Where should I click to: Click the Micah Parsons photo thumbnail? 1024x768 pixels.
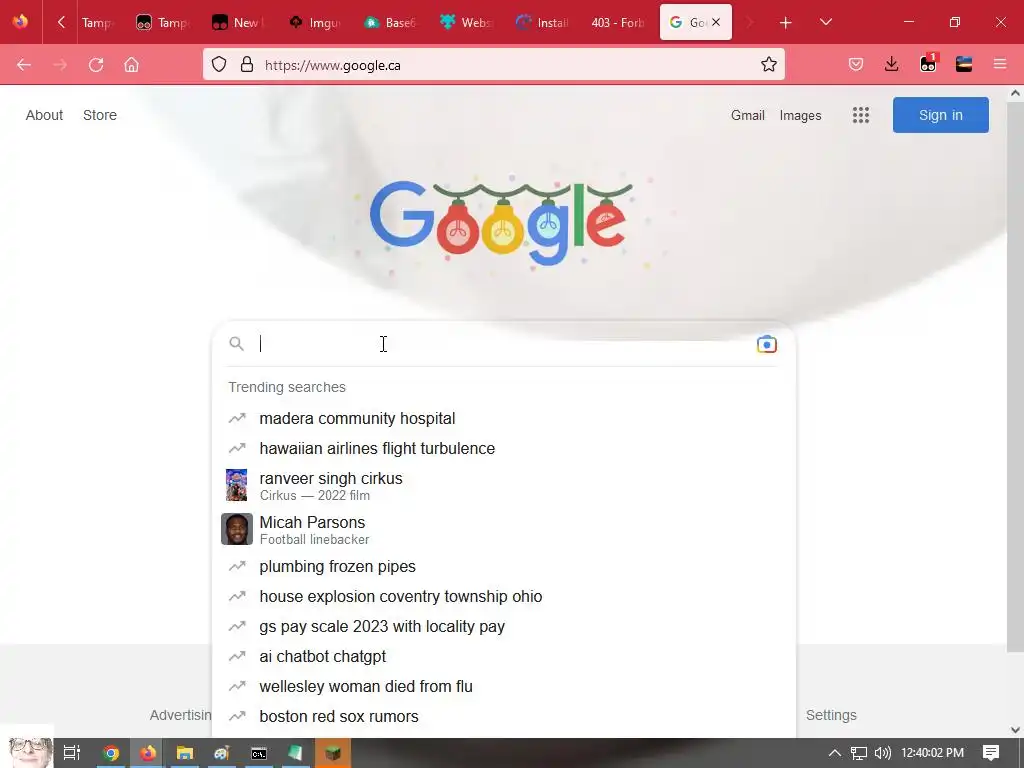tap(236, 529)
